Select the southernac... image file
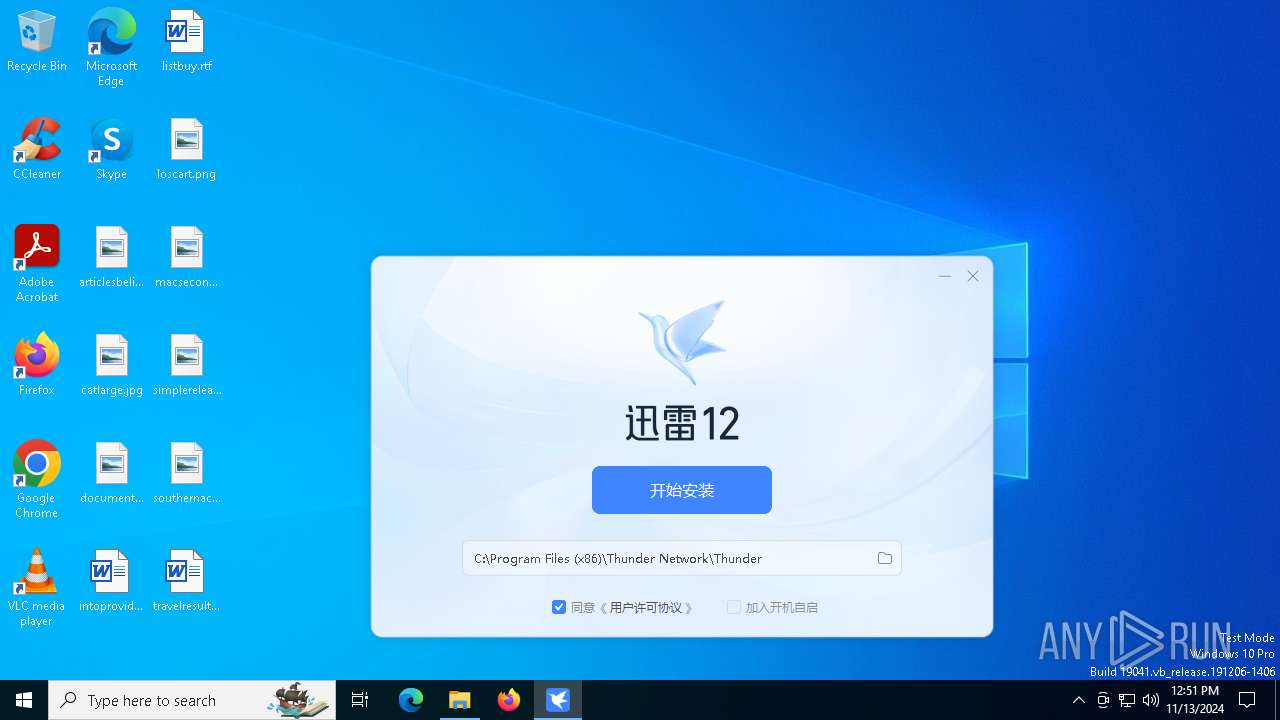The image size is (1280, 720). click(186, 473)
